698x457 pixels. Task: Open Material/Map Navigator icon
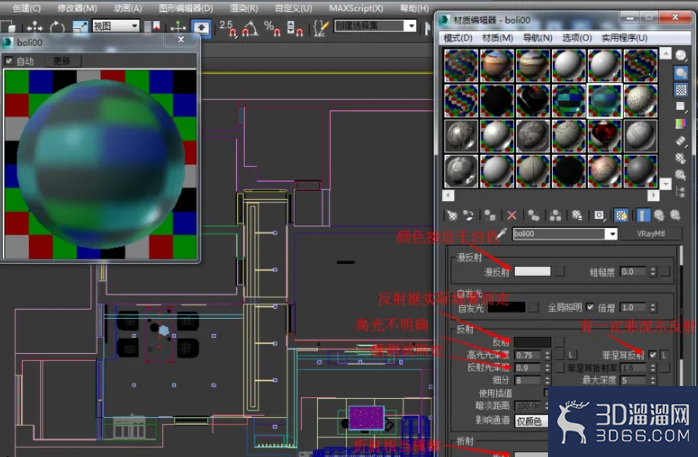click(681, 192)
